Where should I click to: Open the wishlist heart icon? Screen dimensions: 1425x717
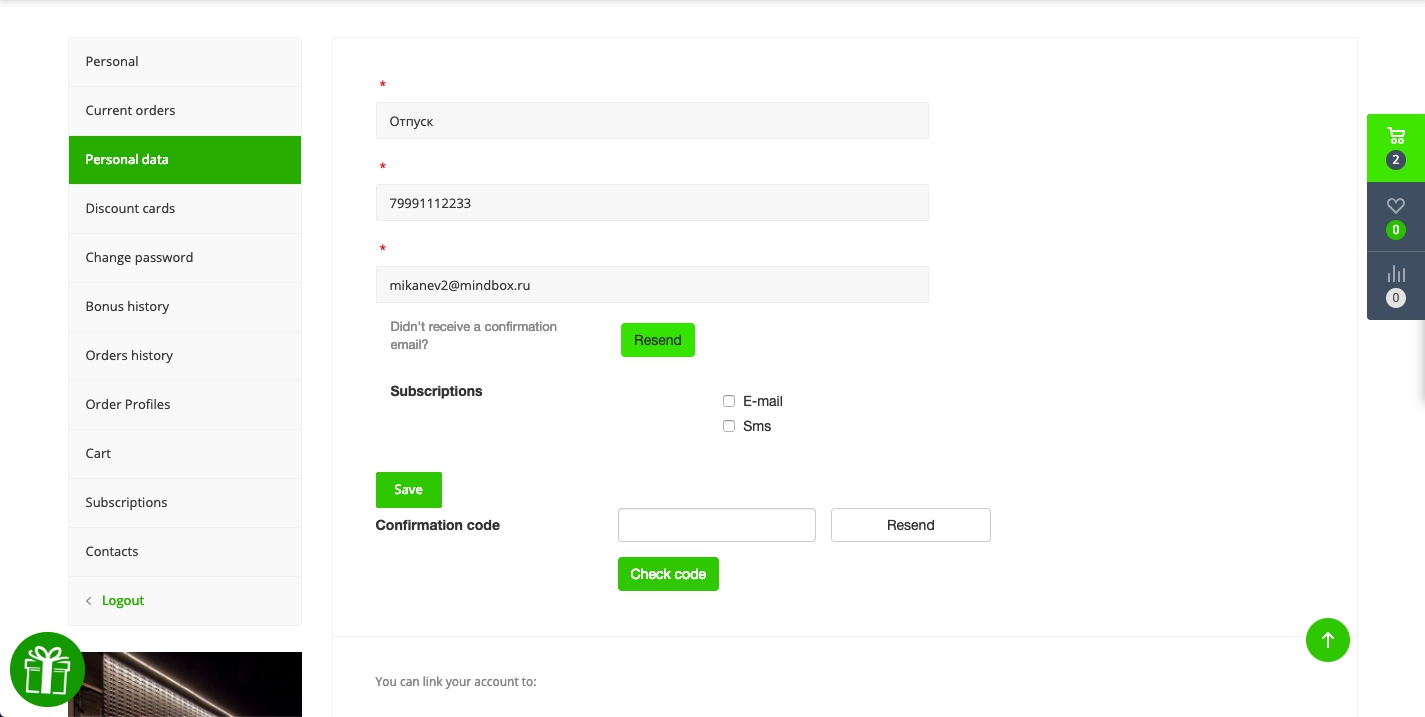pyautogui.click(x=1395, y=206)
